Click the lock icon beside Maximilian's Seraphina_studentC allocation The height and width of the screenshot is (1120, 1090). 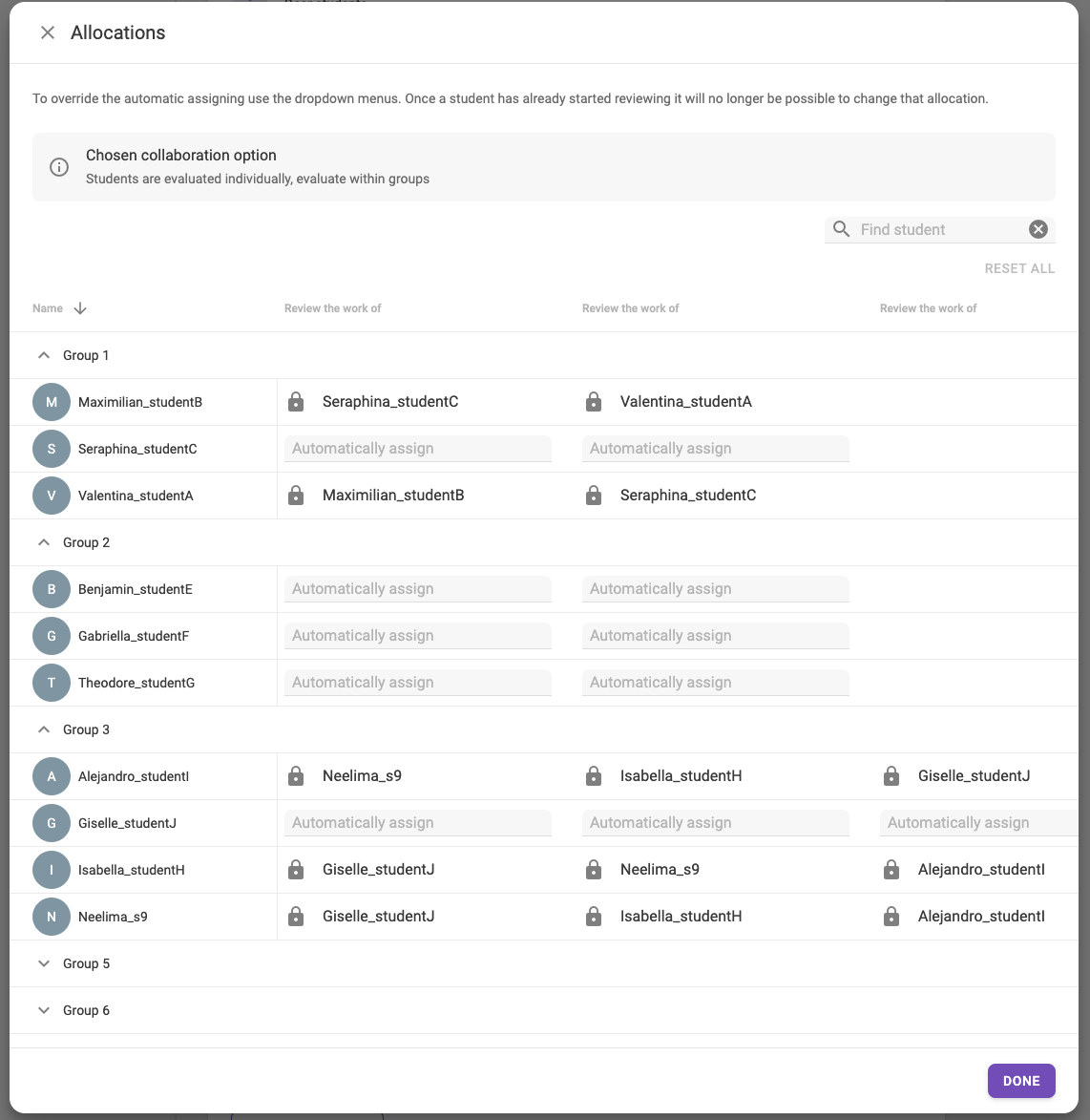(x=296, y=402)
